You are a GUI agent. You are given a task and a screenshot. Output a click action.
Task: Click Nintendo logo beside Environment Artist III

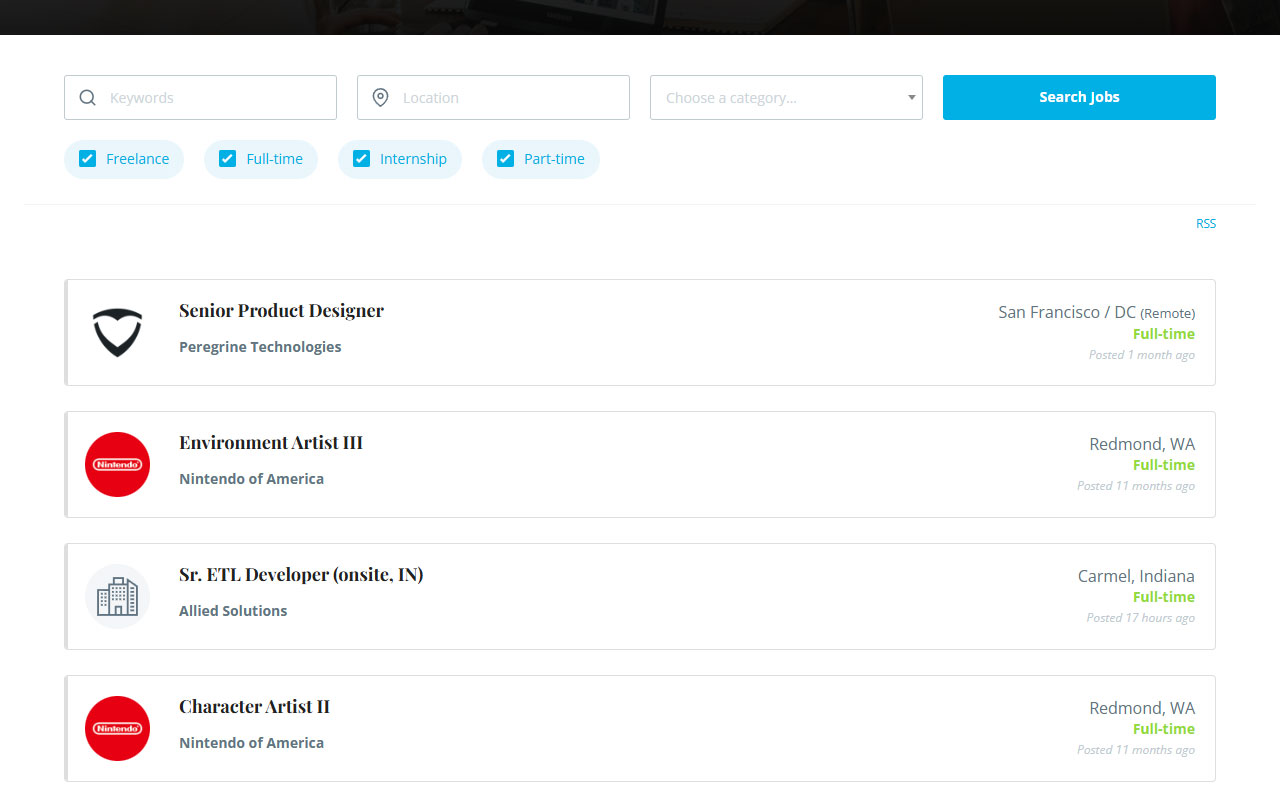pyautogui.click(x=117, y=464)
